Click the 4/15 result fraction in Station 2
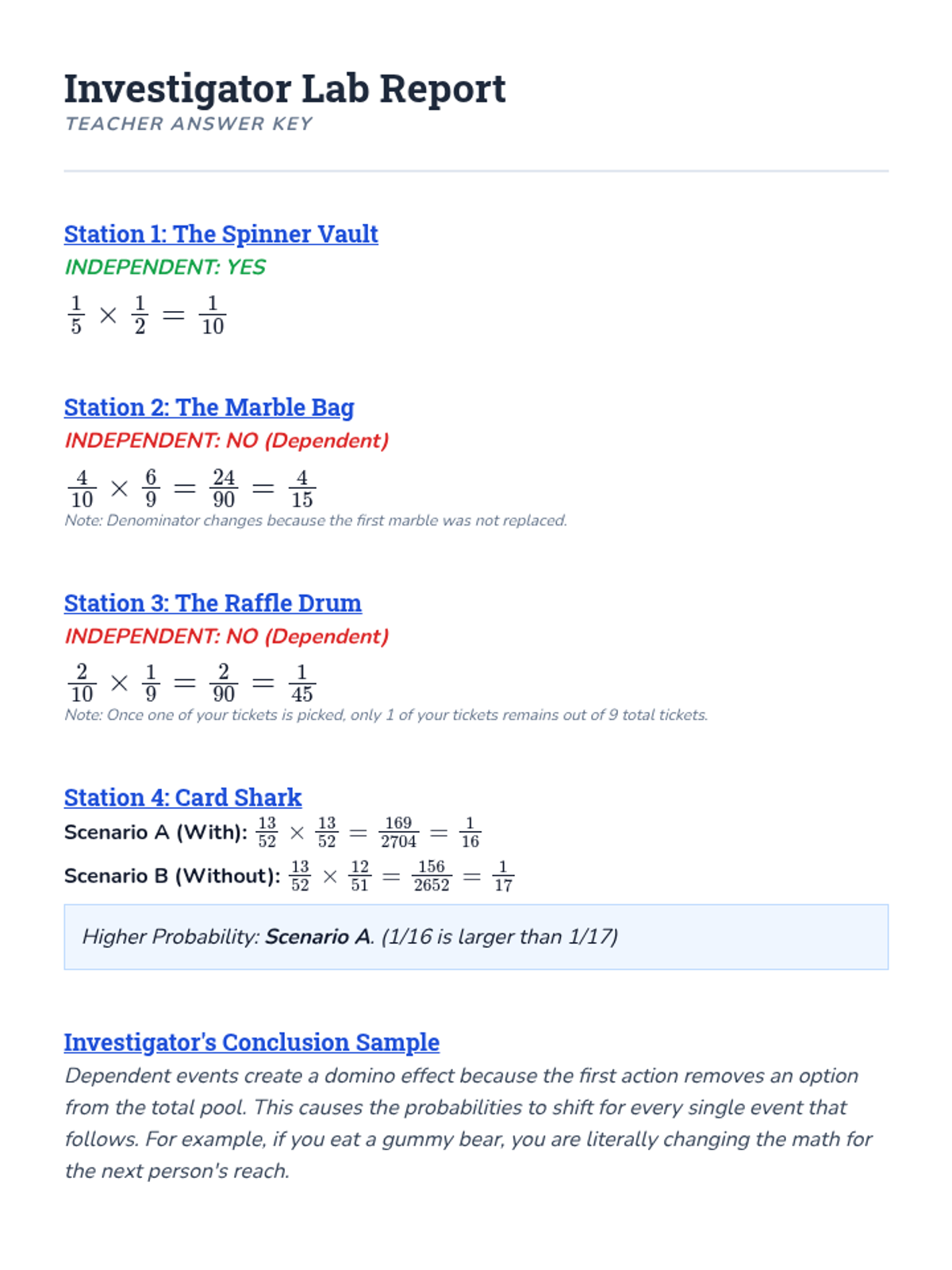The image size is (952, 1270). tap(301, 488)
